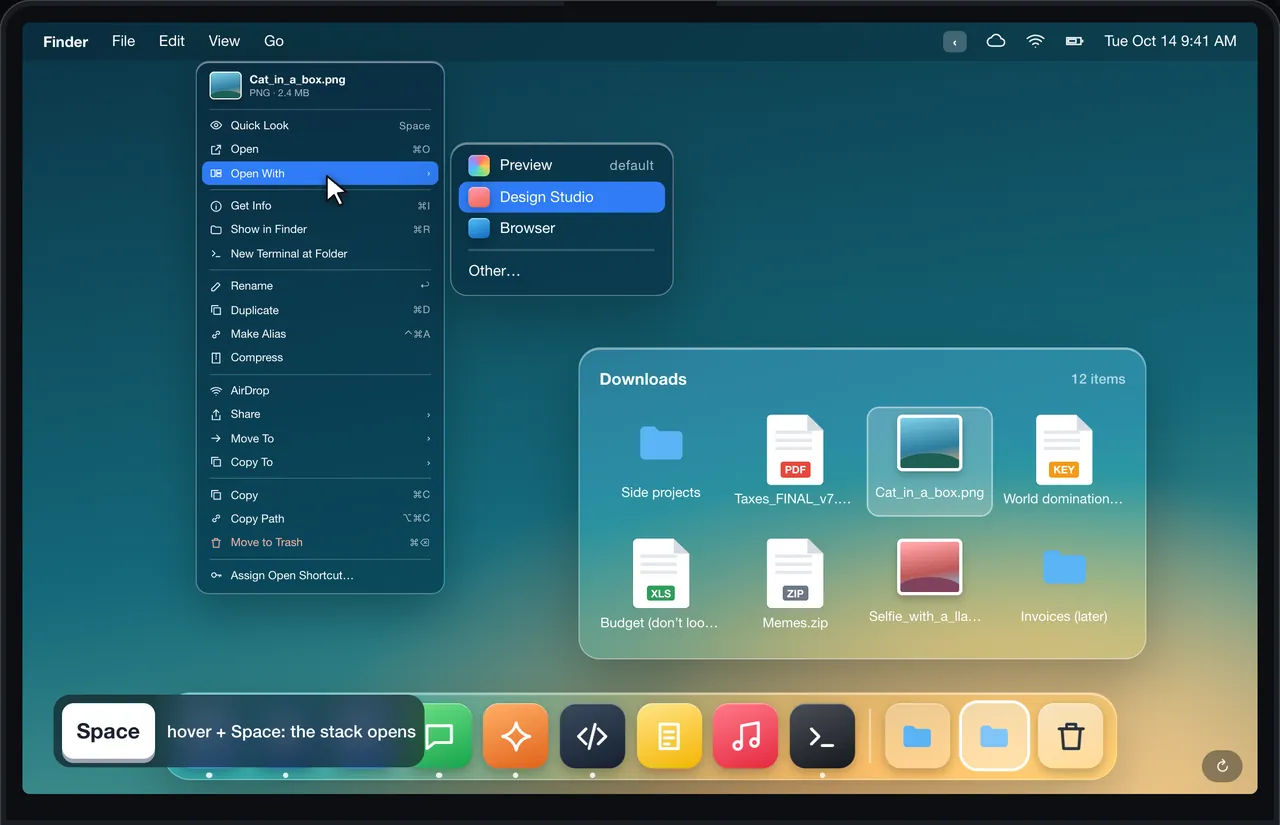The width and height of the screenshot is (1280, 825).
Task: Launch the code editor dock icon
Action: 592,737
